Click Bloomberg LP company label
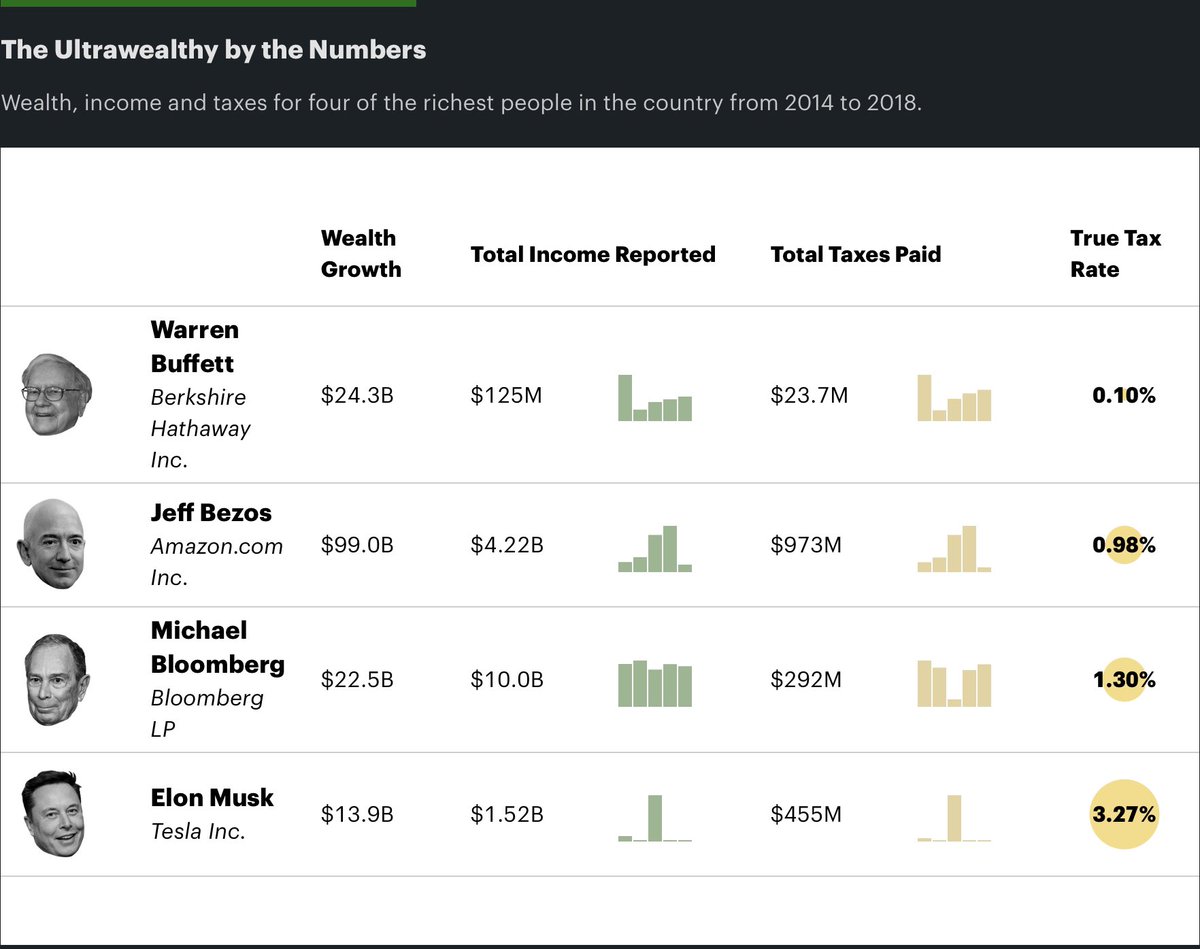 207,713
